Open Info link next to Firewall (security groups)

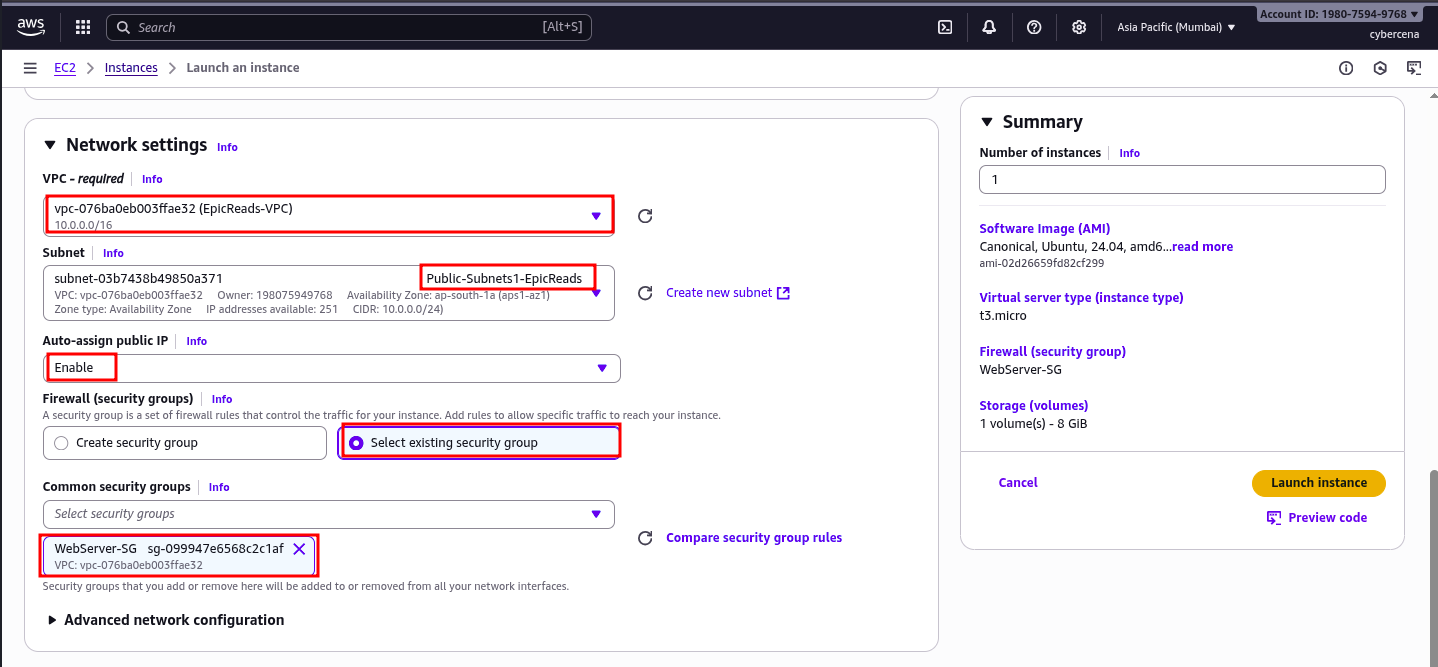[x=222, y=399]
